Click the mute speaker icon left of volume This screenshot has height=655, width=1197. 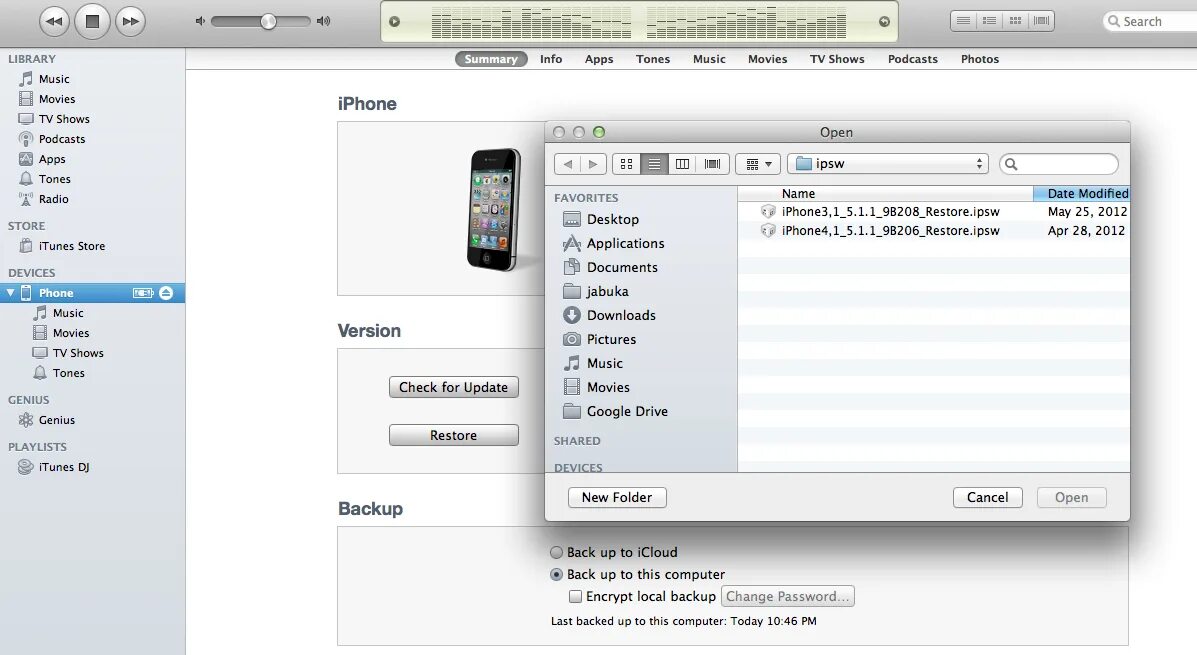point(200,21)
